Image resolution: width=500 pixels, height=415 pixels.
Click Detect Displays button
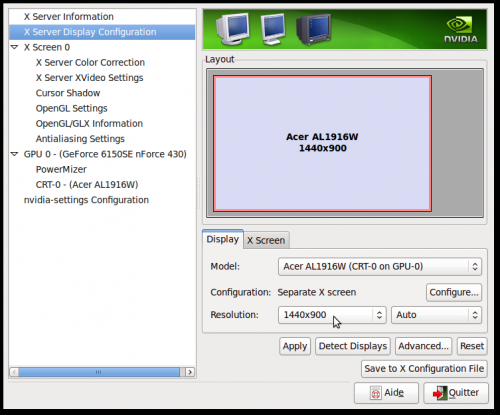point(353,346)
